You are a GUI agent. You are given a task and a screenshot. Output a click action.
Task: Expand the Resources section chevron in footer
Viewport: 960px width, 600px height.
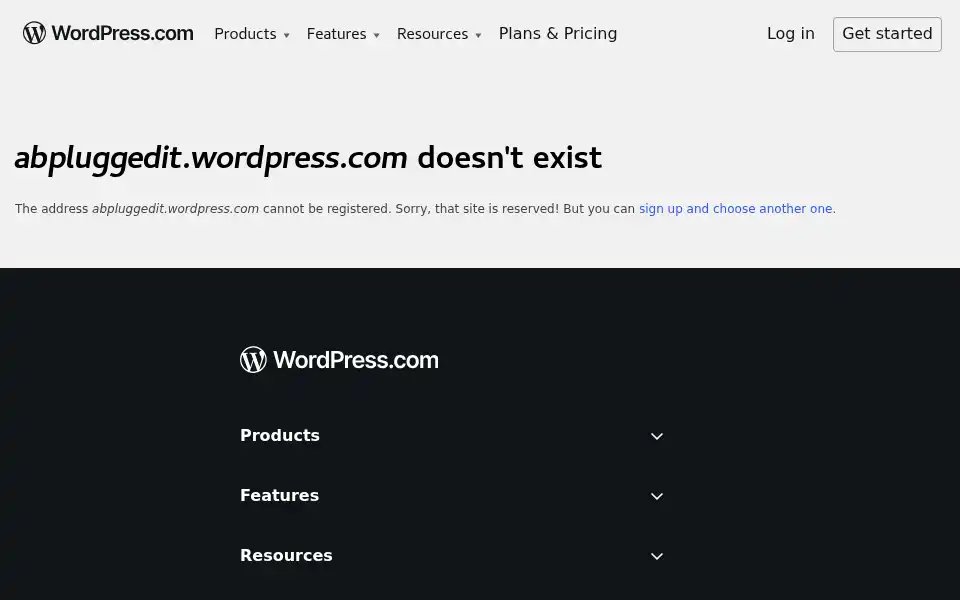[x=656, y=557]
